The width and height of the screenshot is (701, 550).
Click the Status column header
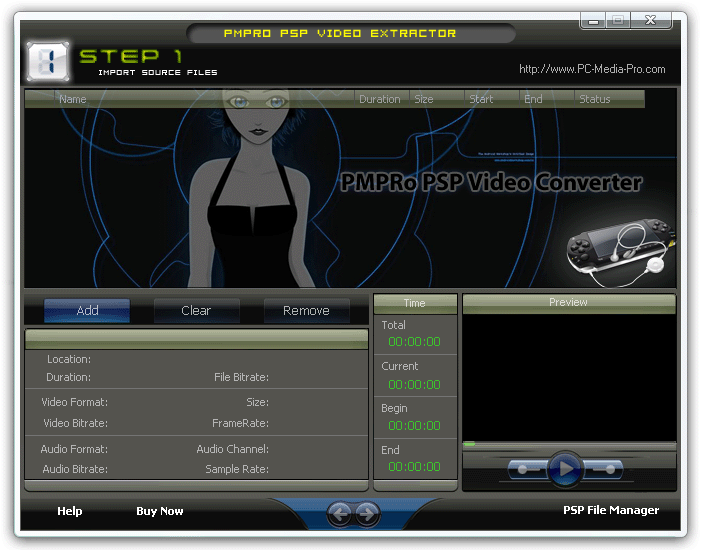(x=610, y=99)
